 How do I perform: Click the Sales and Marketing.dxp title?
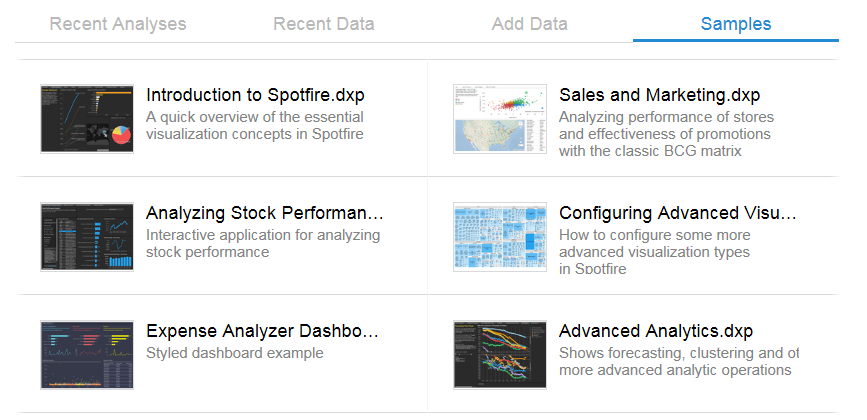click(660, 95)
